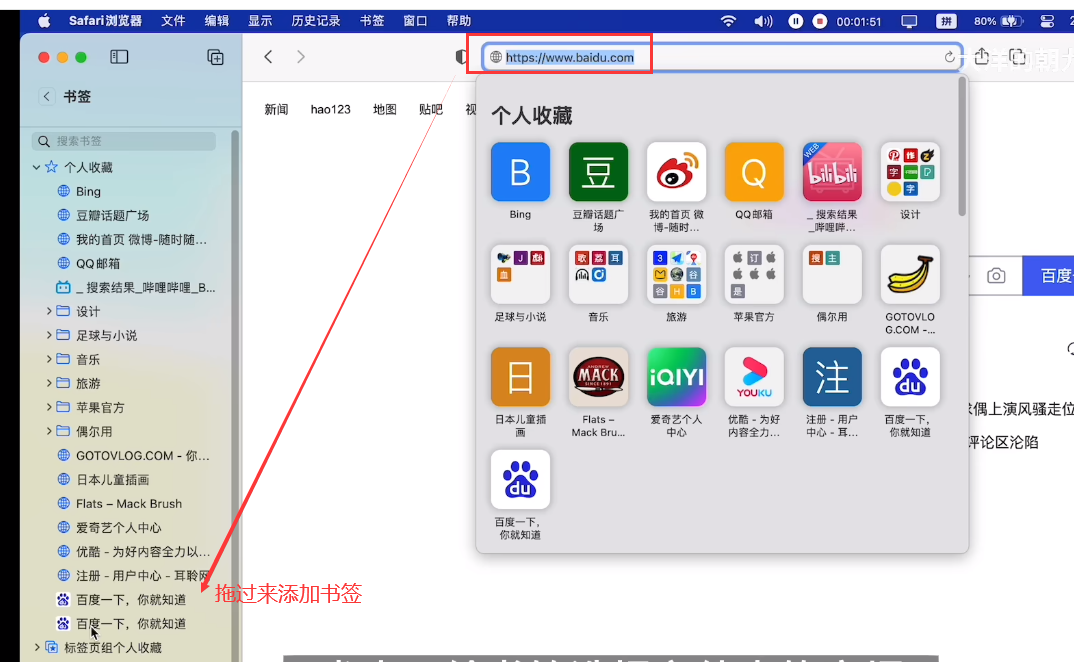This screenshot has height=662, width=1074.
Task: Expand the 标签页组个人收藏 group
Action: click(x=37, y=647)
